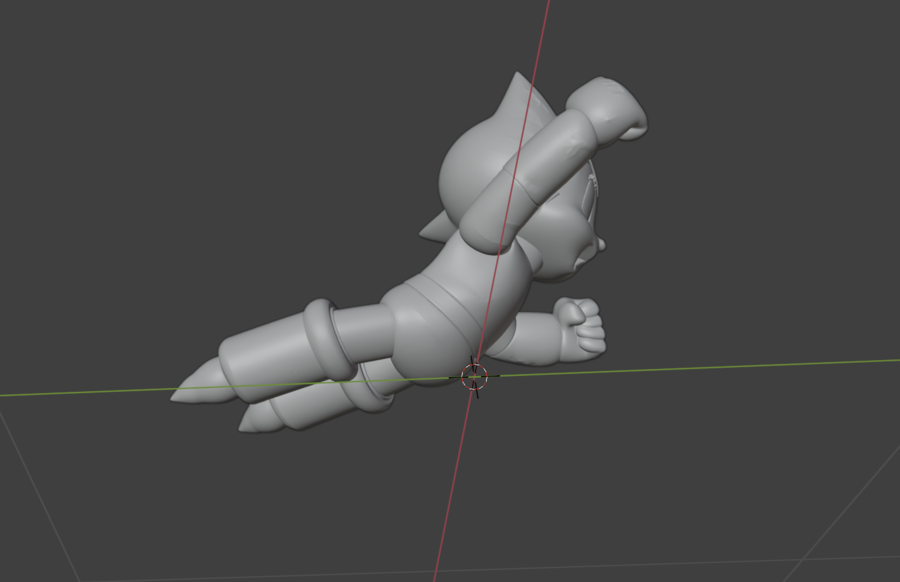Viewport: 900px width, 582px height.
Task: Click the 3D cursor at the origin
Action: tap(474, 377)
